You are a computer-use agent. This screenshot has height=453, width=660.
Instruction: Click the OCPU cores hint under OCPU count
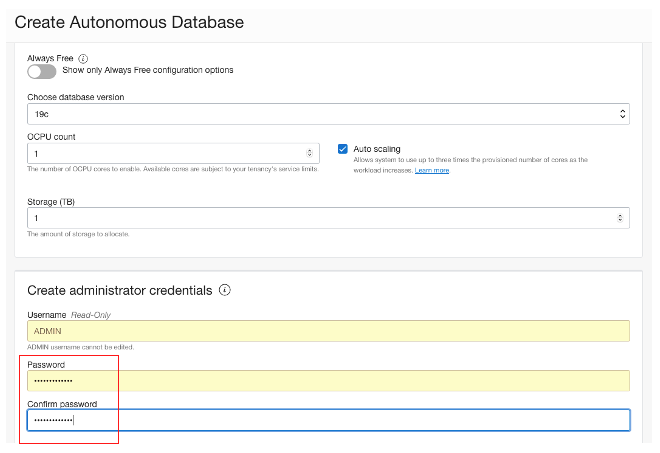(173, 169)
